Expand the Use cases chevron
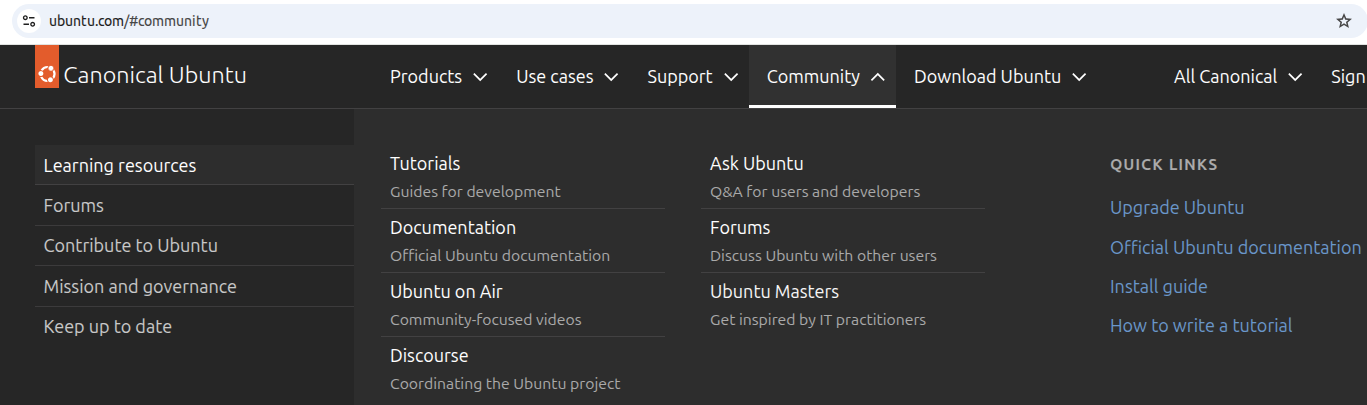This screenshot has height=405, width=1367. [611, 77]
